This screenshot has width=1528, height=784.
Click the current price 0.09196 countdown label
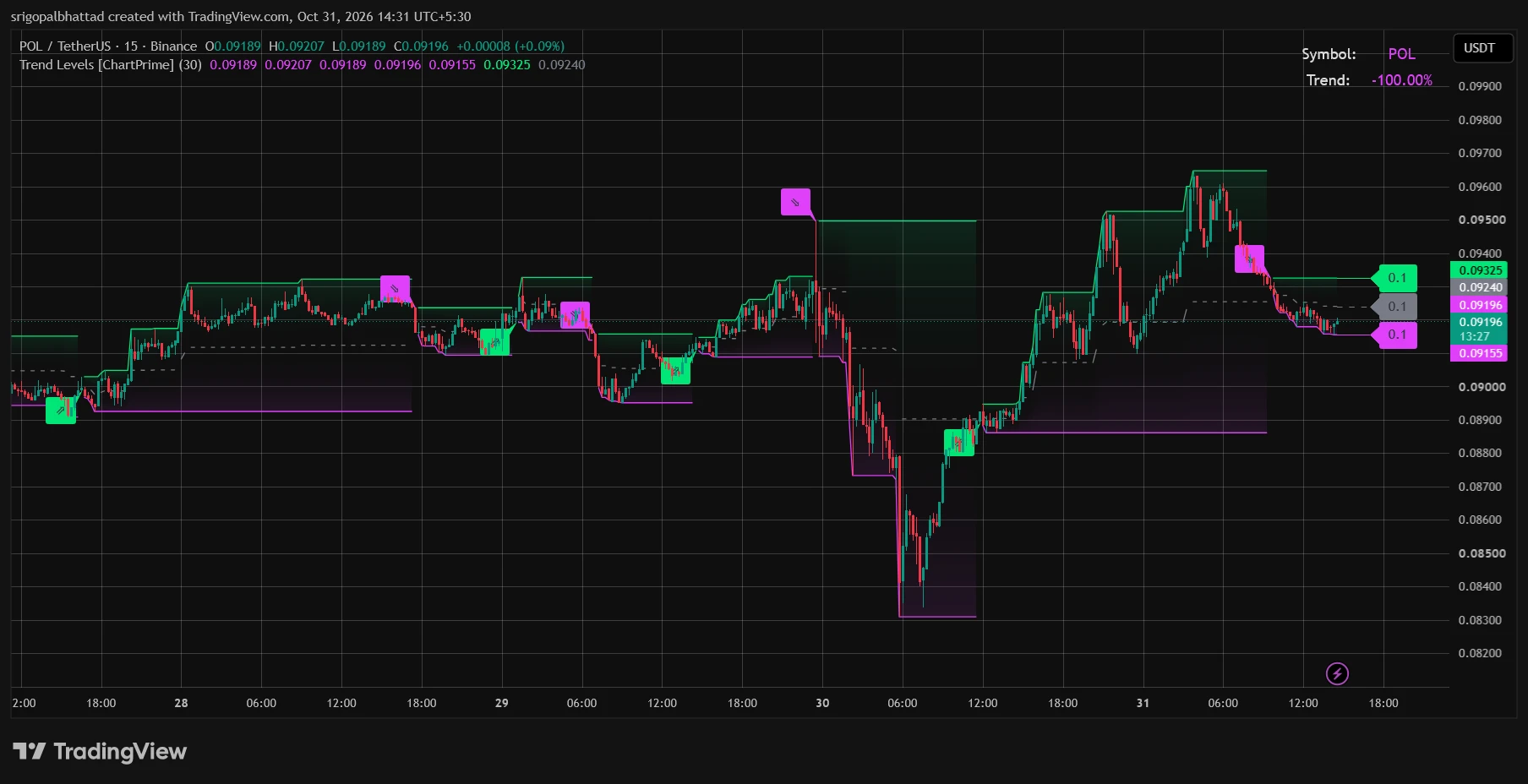point(1479,329)
